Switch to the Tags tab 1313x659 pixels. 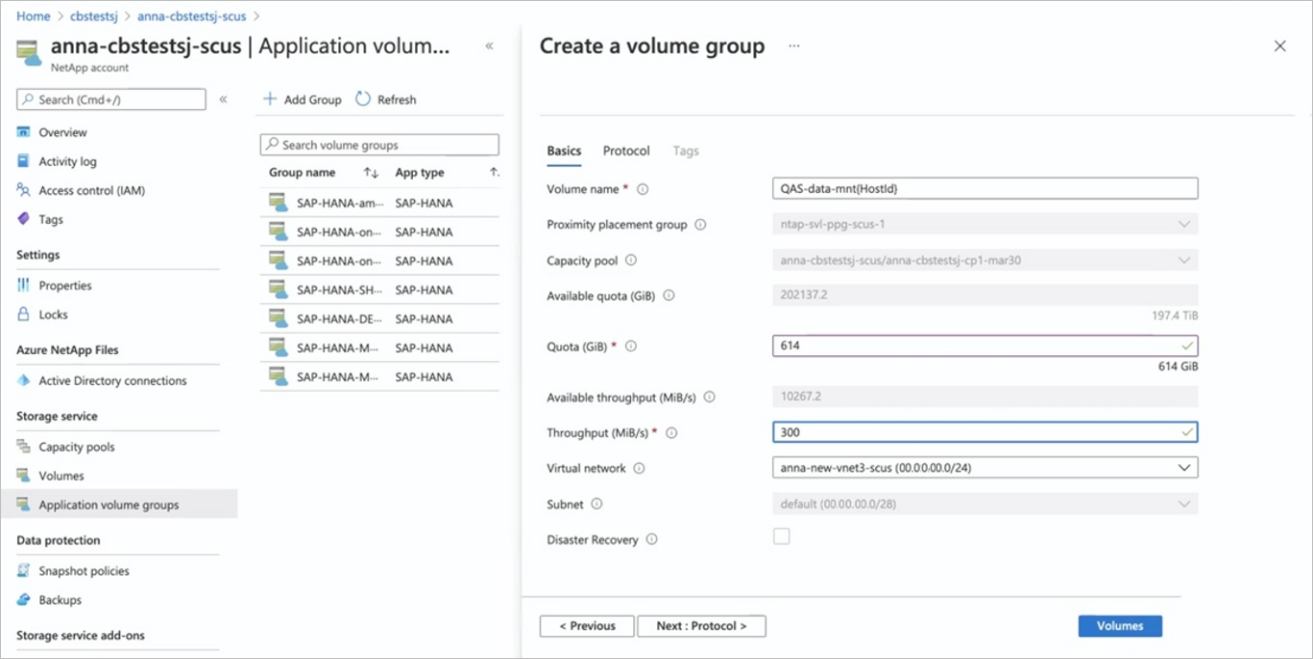[x=686, y=151]
